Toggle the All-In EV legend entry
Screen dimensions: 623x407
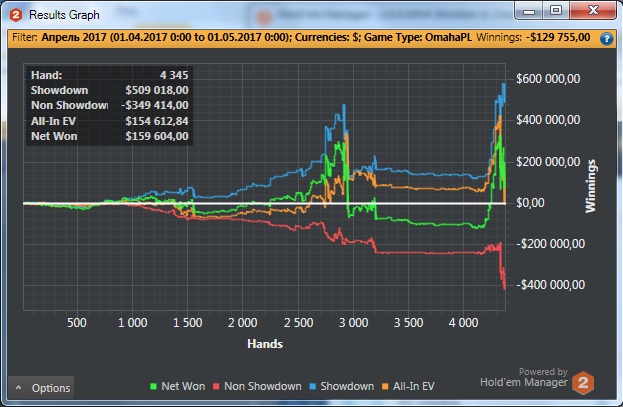click(x=408, y=386)
